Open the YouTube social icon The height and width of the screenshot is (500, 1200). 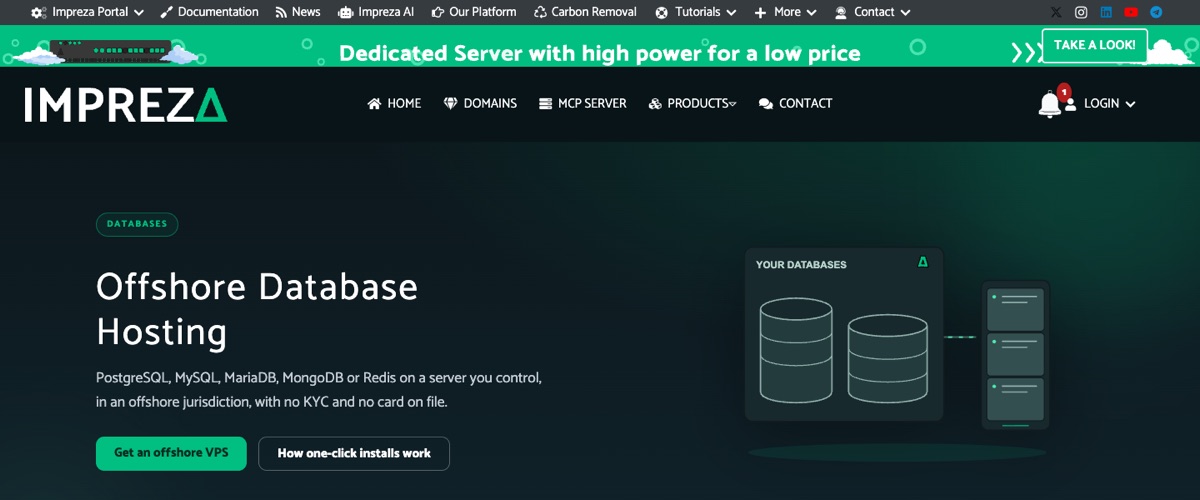1131,13
